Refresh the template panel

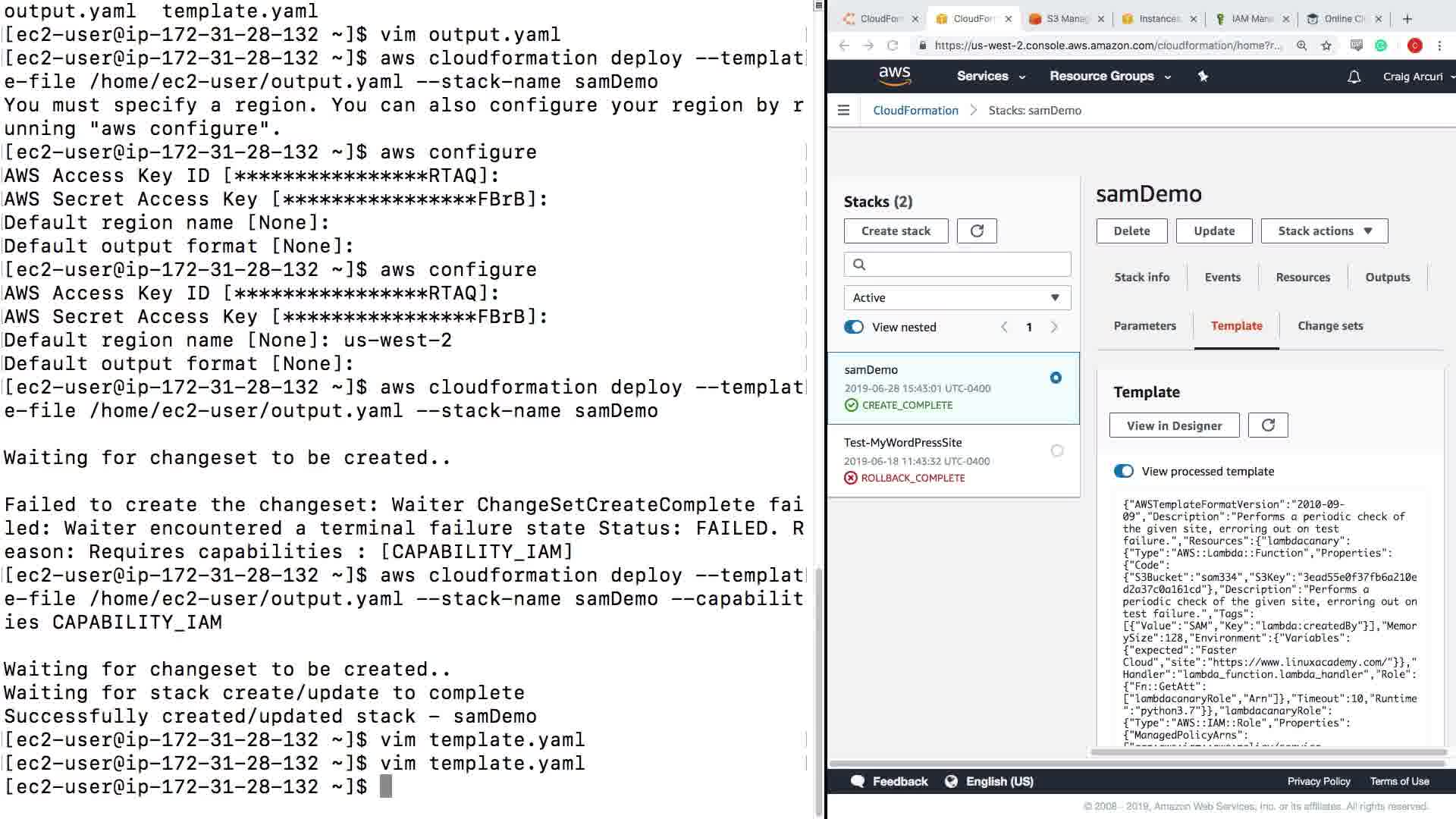pyautogui.click(x=1268, y=425)
